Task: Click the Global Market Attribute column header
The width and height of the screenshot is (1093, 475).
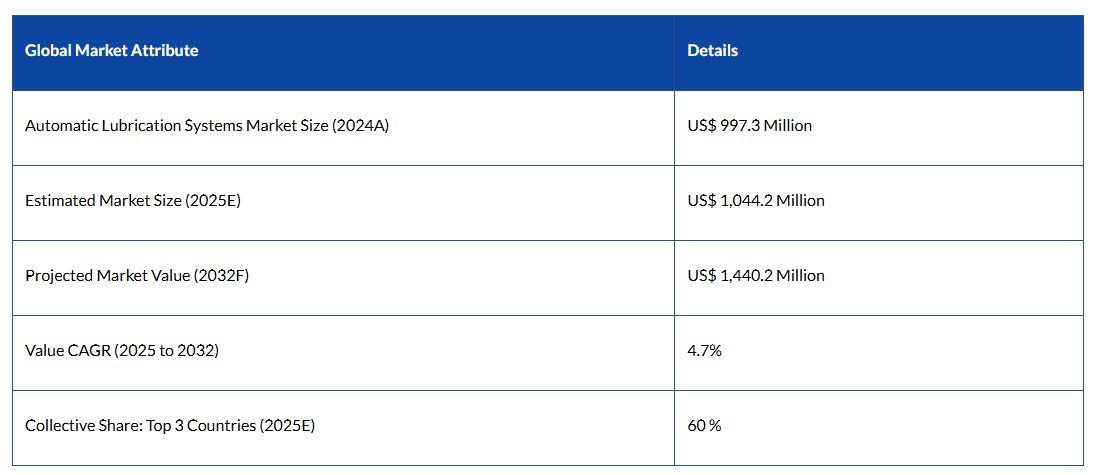Action: coord(111,50)
